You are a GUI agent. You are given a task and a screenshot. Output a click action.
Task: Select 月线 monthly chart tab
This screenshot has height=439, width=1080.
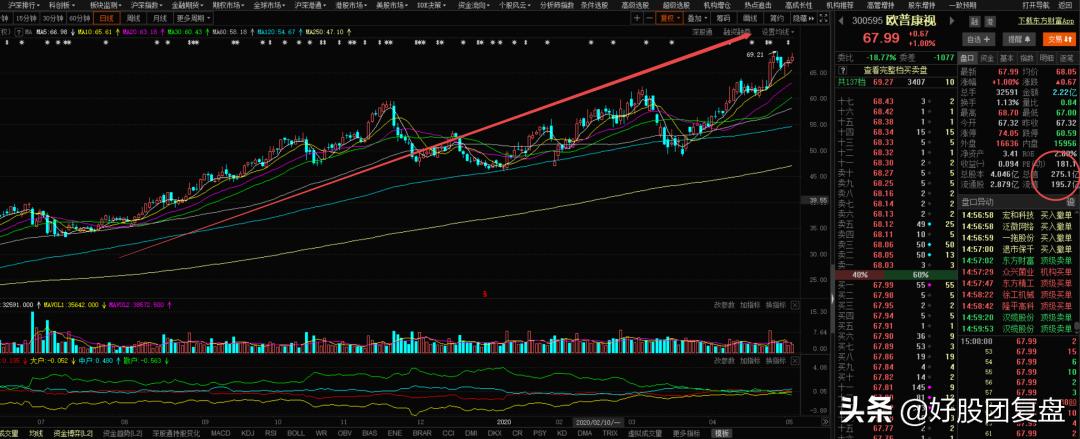160,19
